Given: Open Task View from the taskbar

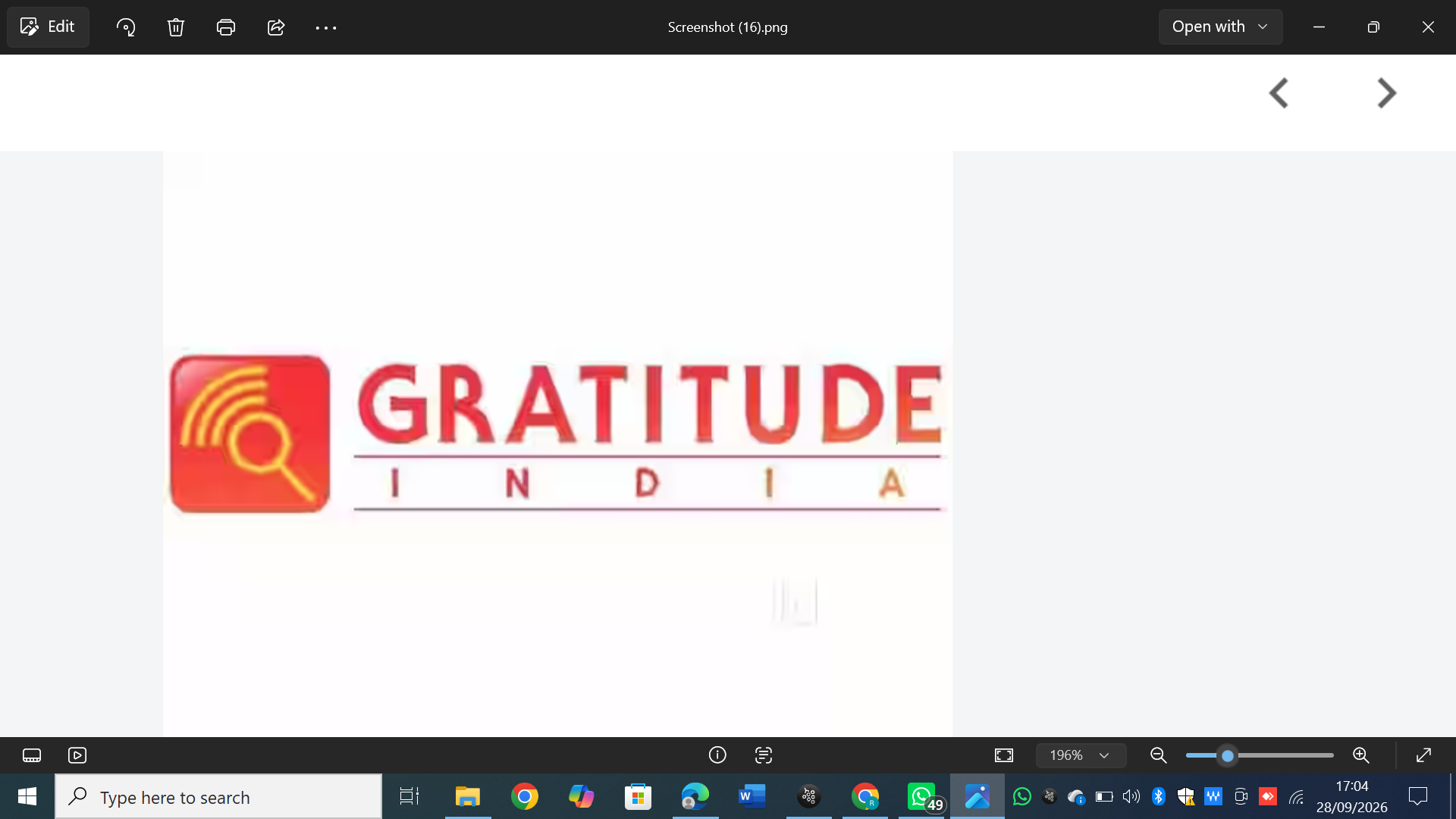Looking at the screenshot, I should click(x=409, y=797).
